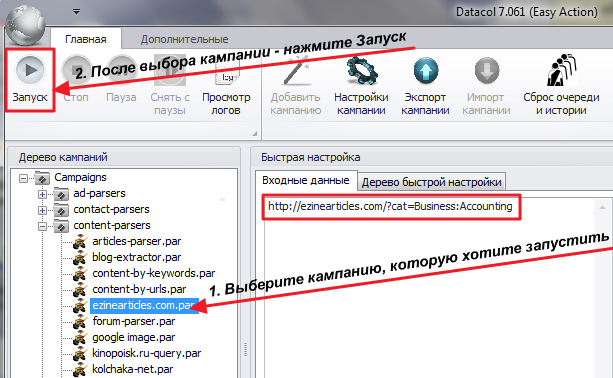The image size is (613, 378).
Task: Select content-by-keywords.par campaign
Action: pyautogui.click(x=154, y=273)
